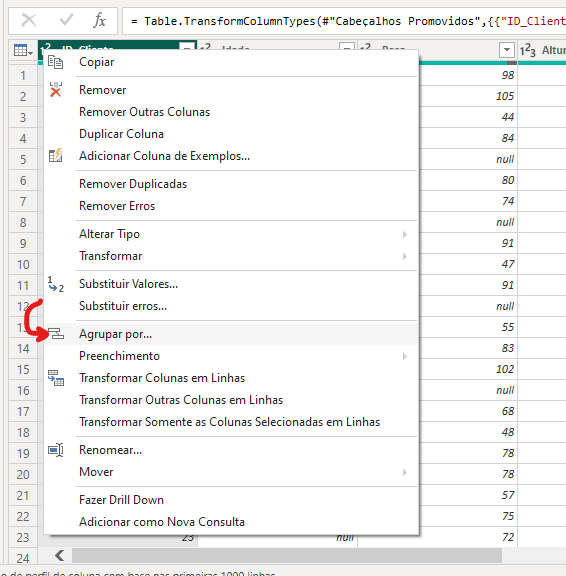Confirm formula with checkmark icon
The width and height of the screenshot is (566, 576).
click(66, 20)
